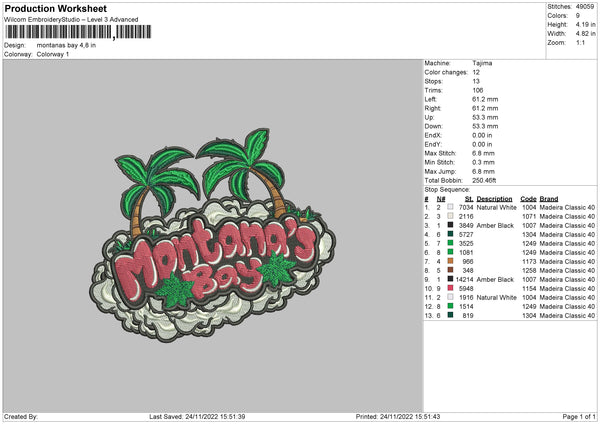This screenshot has height=424, width=600.
Task: Click 'Wilcom EmbroideryStudio – Level 3 Advanced' text
Action: [x=71, y=20]
